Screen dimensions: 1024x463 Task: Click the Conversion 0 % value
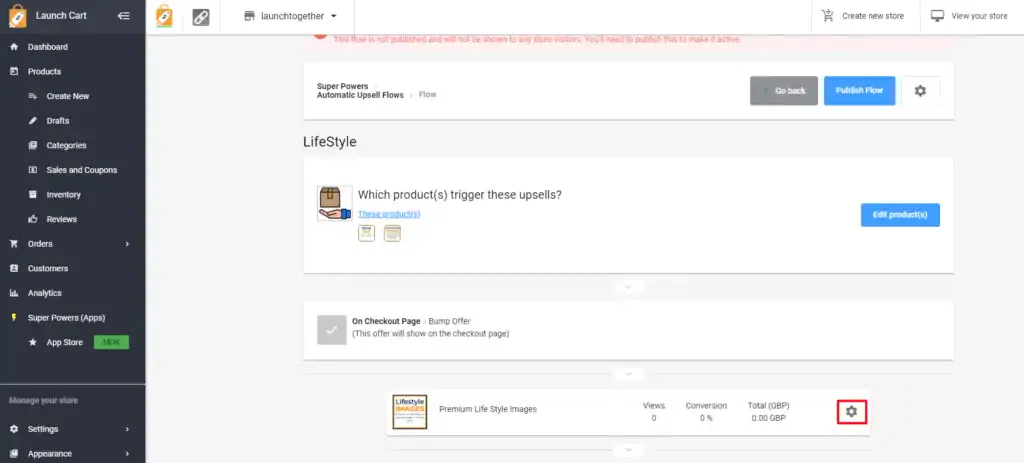pyautogui.click(x=706, y=418)
